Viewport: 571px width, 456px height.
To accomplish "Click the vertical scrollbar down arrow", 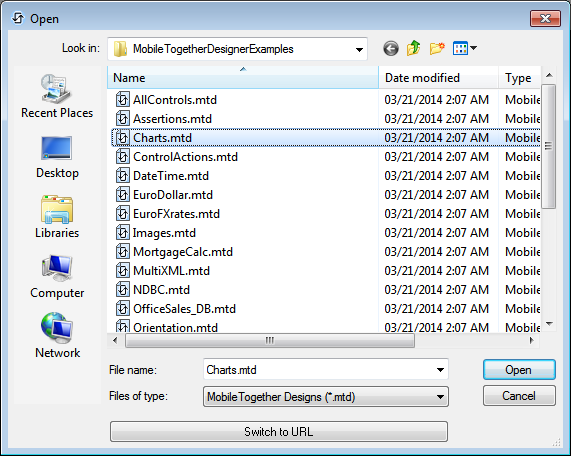I will tap(550, 323).
